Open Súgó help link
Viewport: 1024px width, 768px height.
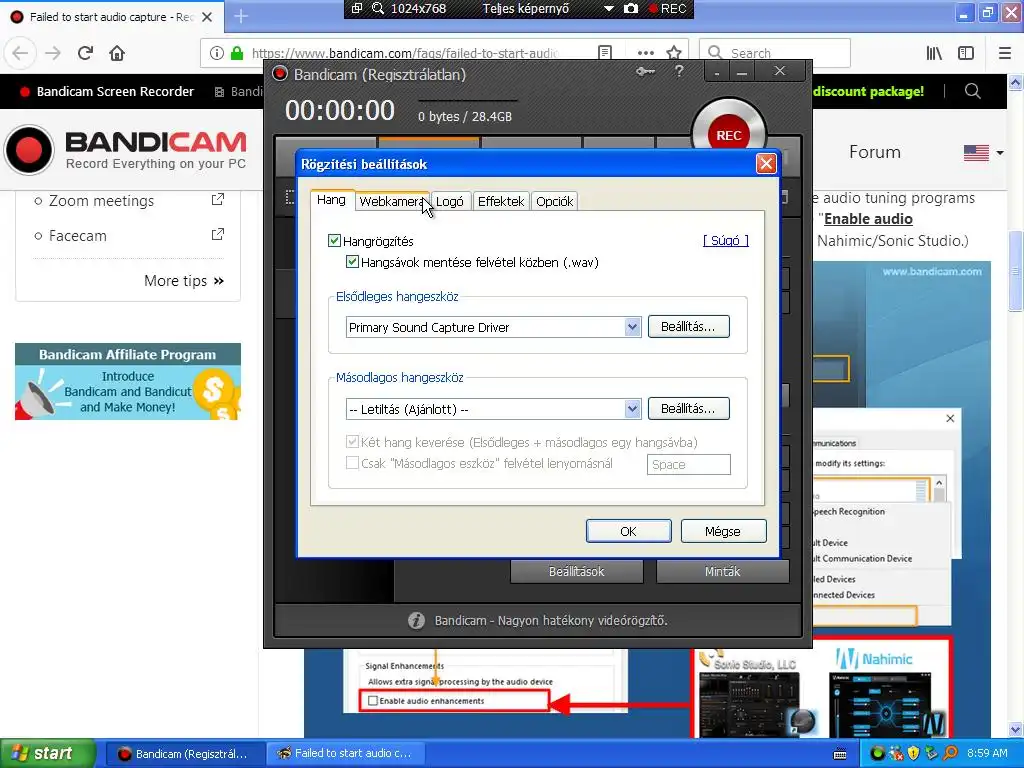(726, 240)
